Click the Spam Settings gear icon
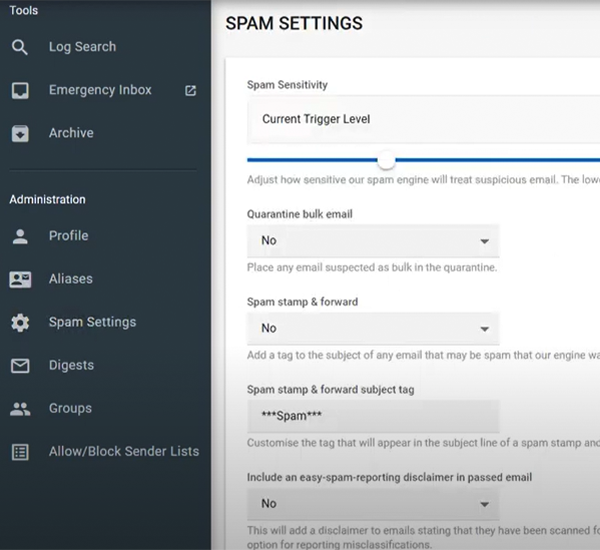This screenshot has width=600, height=550. tap(20, 323)
